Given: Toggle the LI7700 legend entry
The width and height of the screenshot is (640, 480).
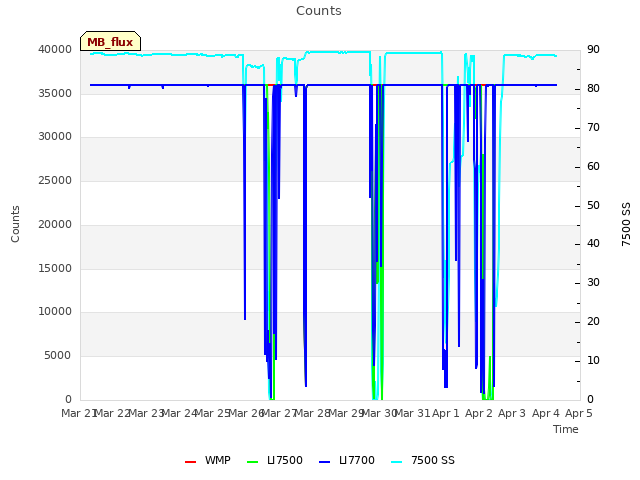Looking at the screenshot, I should [347, 460].
